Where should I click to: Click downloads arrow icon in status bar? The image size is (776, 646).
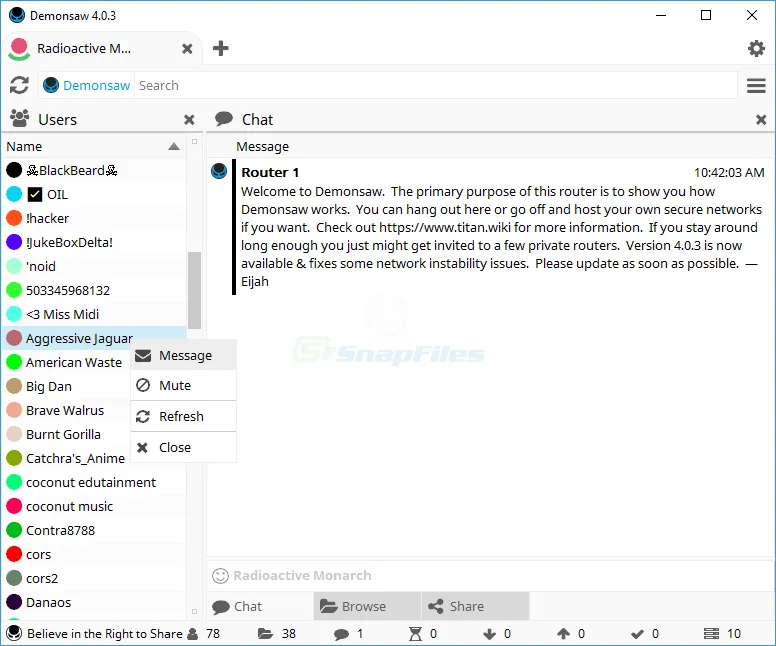489,634
